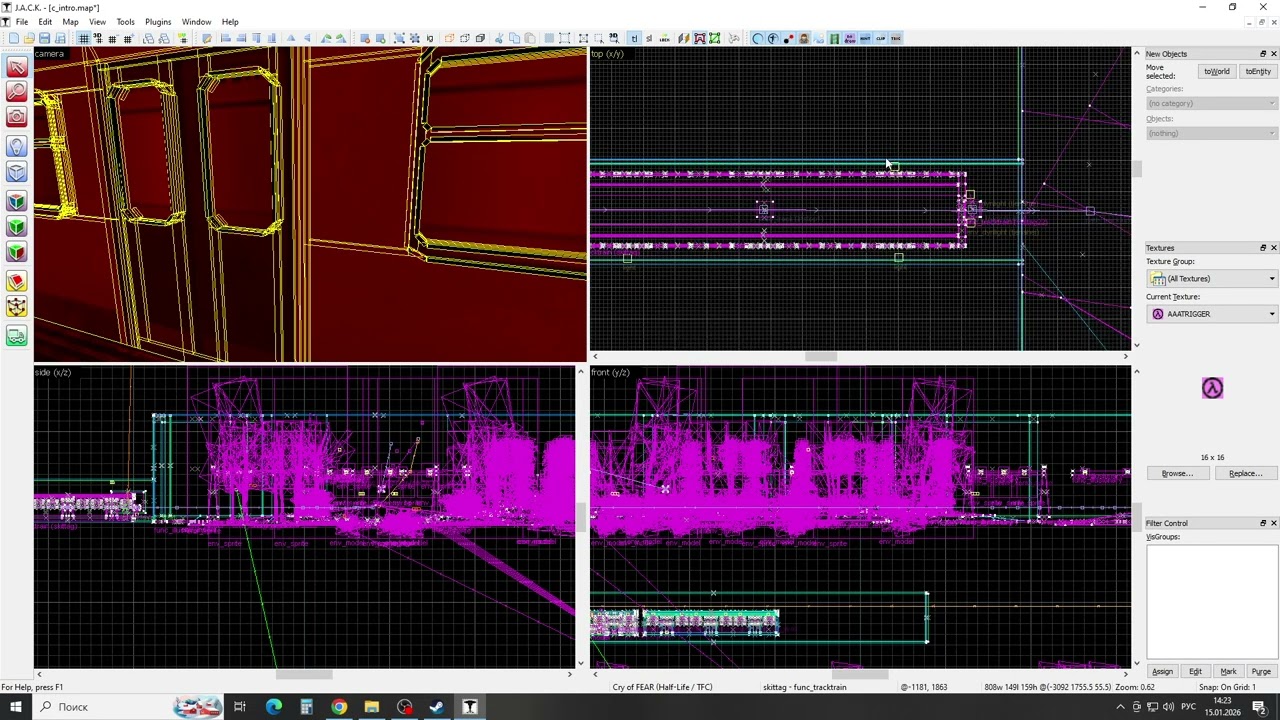This screenshot has width=1280, height=720.
Task: Toggle the radius cull circle button
Action: coord(758,38)
